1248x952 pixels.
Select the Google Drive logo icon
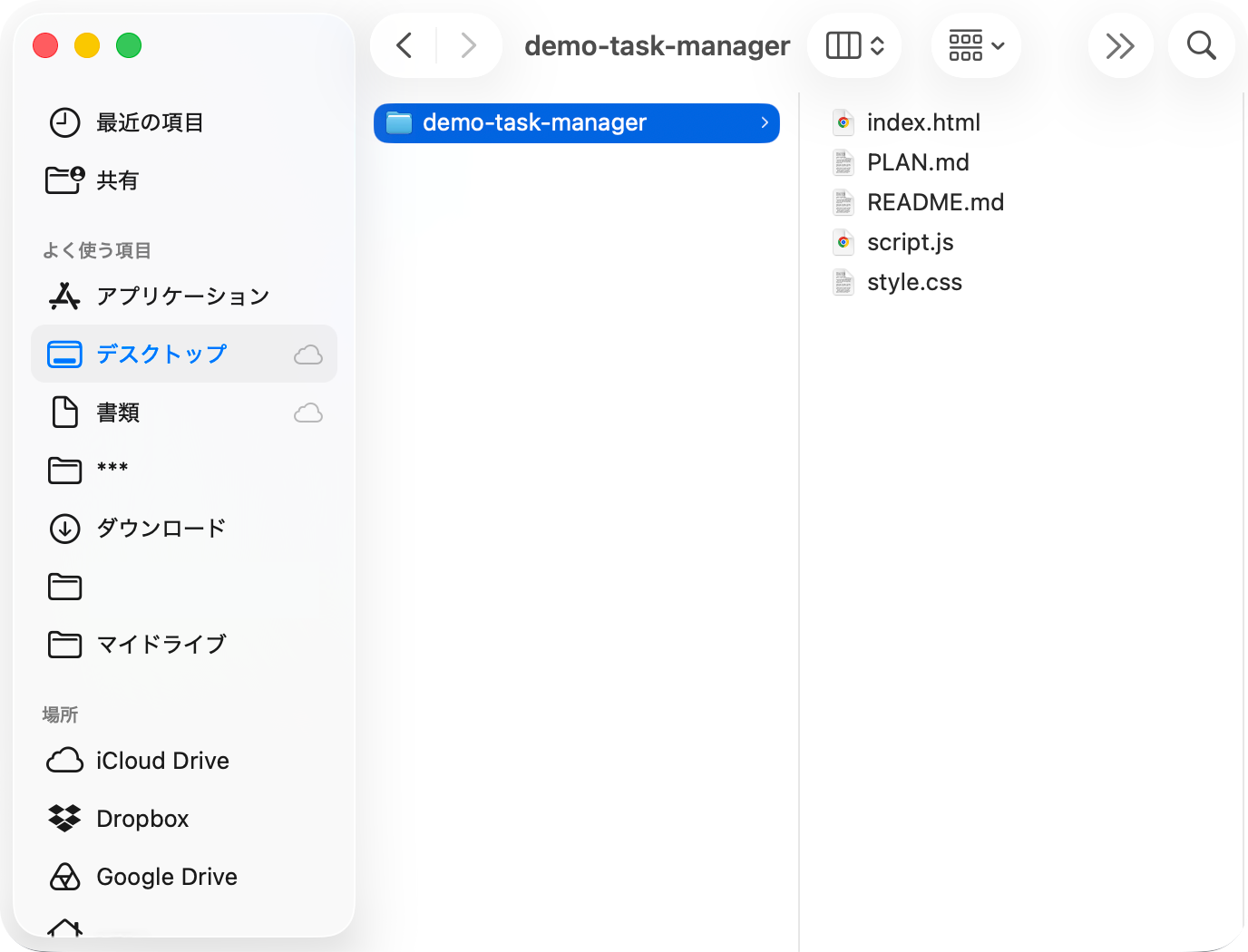pyautogui.click(x=64, y=876)
